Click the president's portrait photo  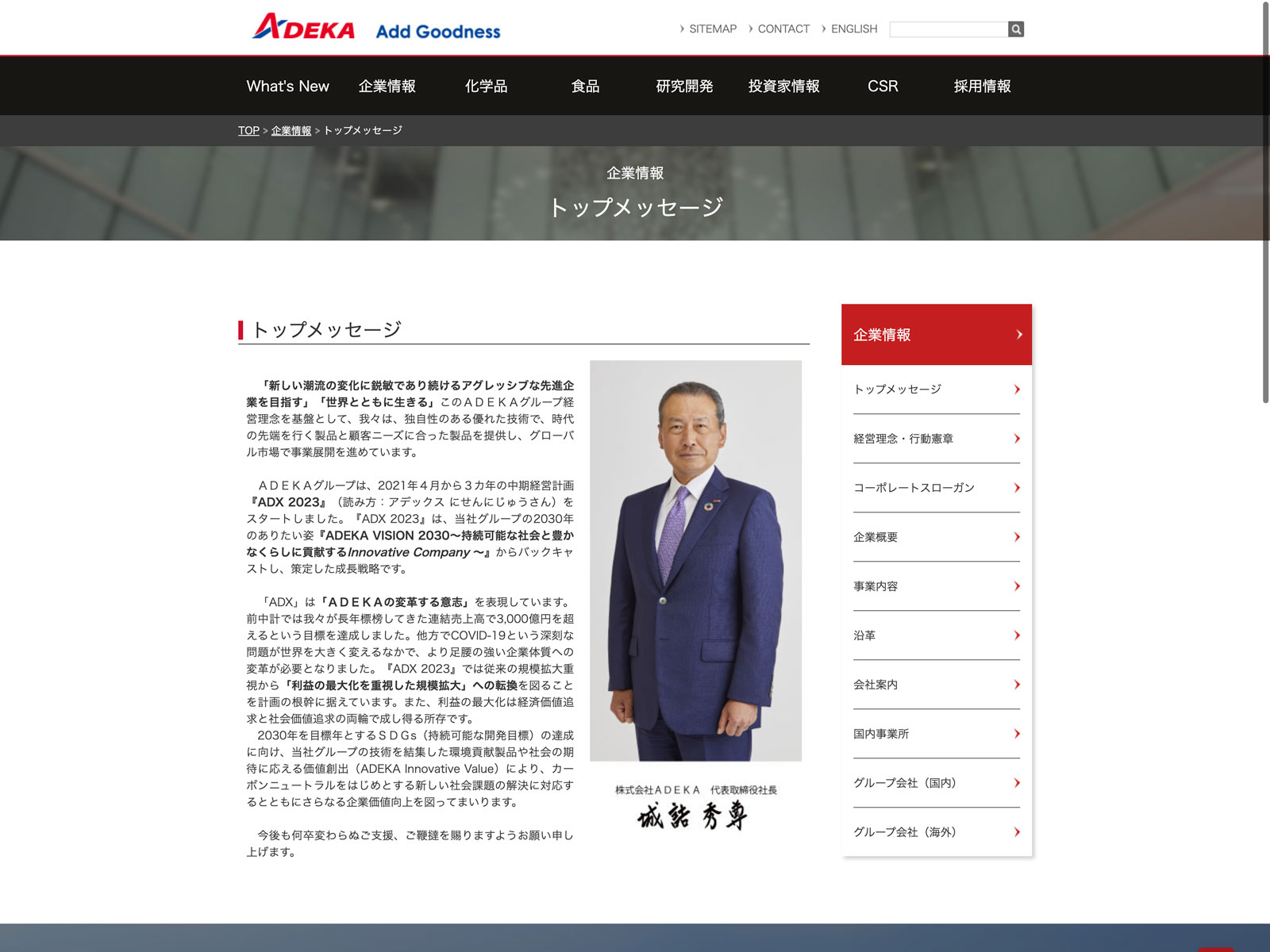pyautogui.click(x=695, y=560)
